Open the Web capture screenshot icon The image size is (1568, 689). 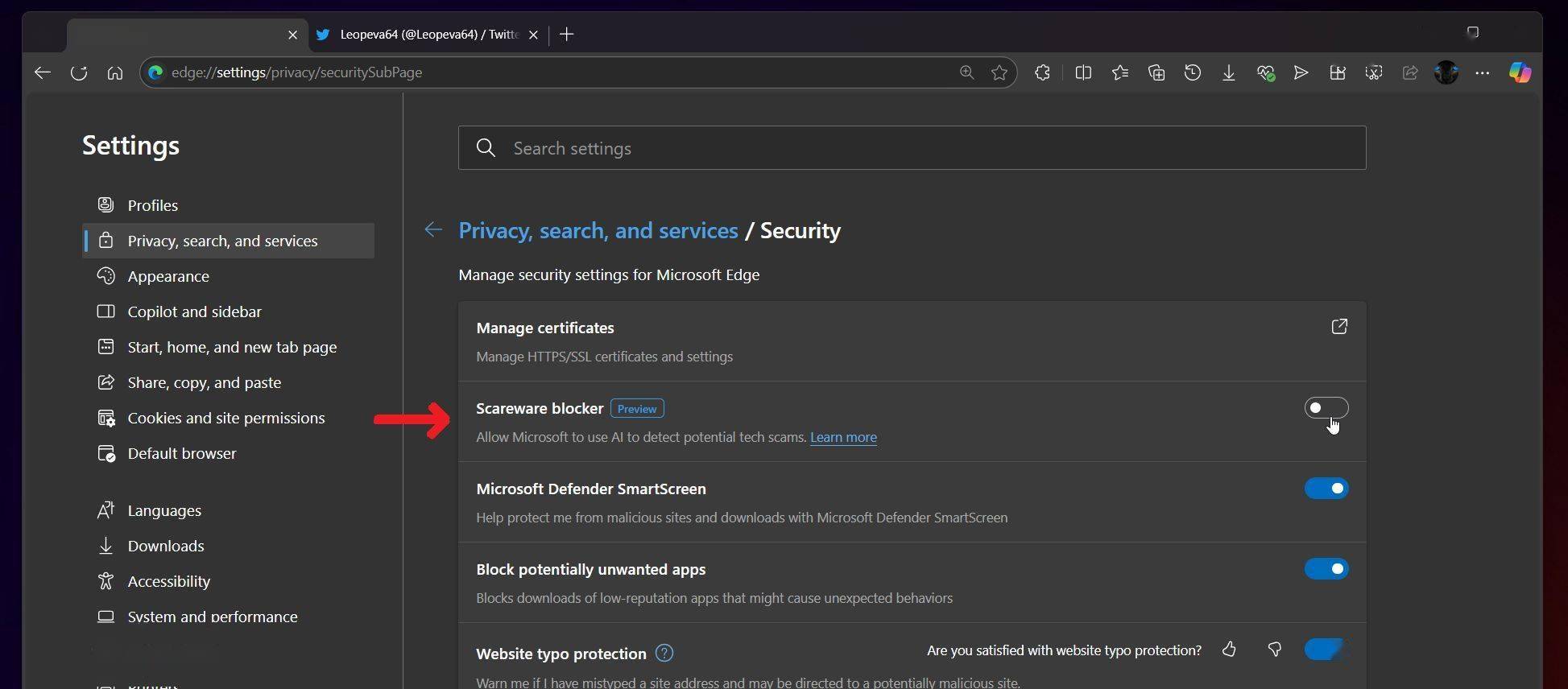(x=1374, y=72)
